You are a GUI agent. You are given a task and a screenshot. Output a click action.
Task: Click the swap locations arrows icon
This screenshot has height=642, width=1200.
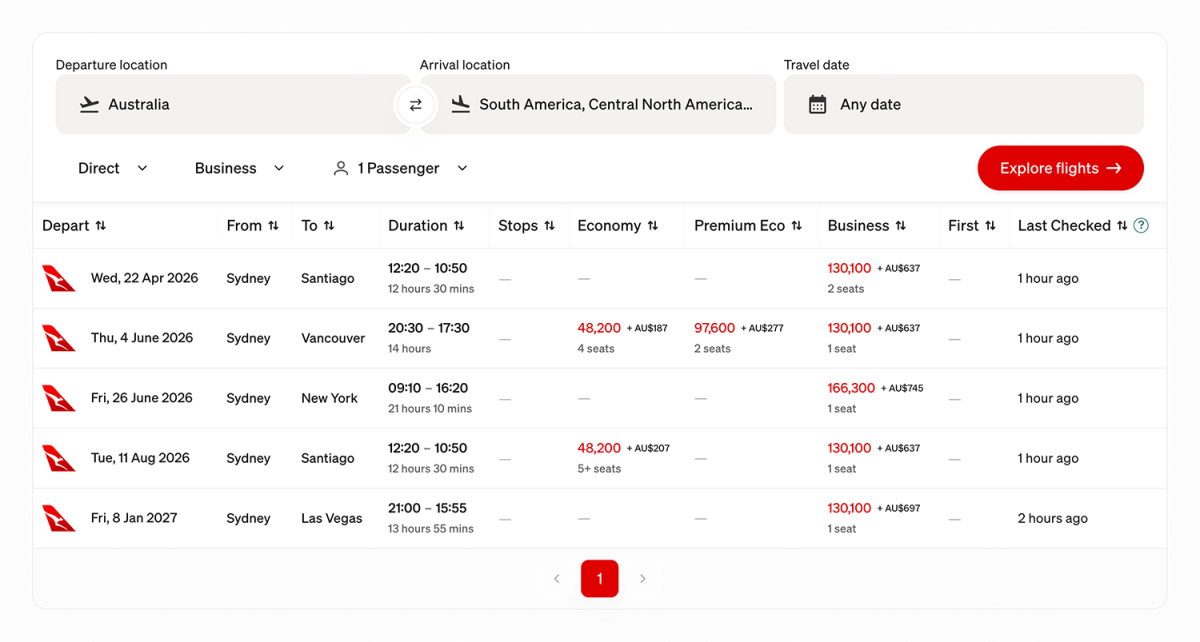coord(415,105)
